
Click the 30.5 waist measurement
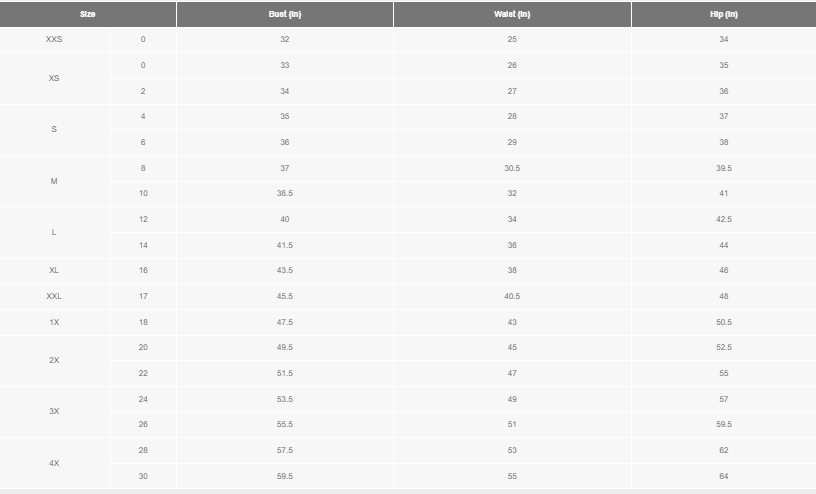click(x=512, y=168)
